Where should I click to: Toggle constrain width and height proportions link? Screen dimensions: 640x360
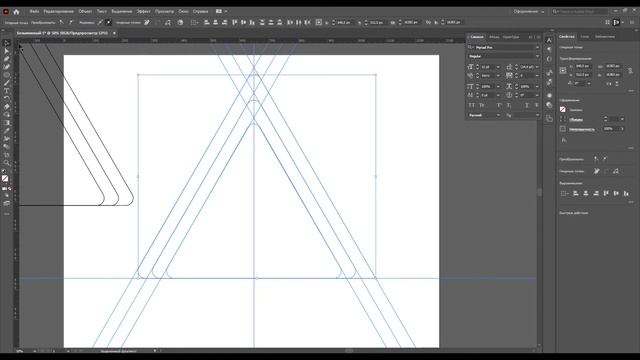tap(630, 71)
